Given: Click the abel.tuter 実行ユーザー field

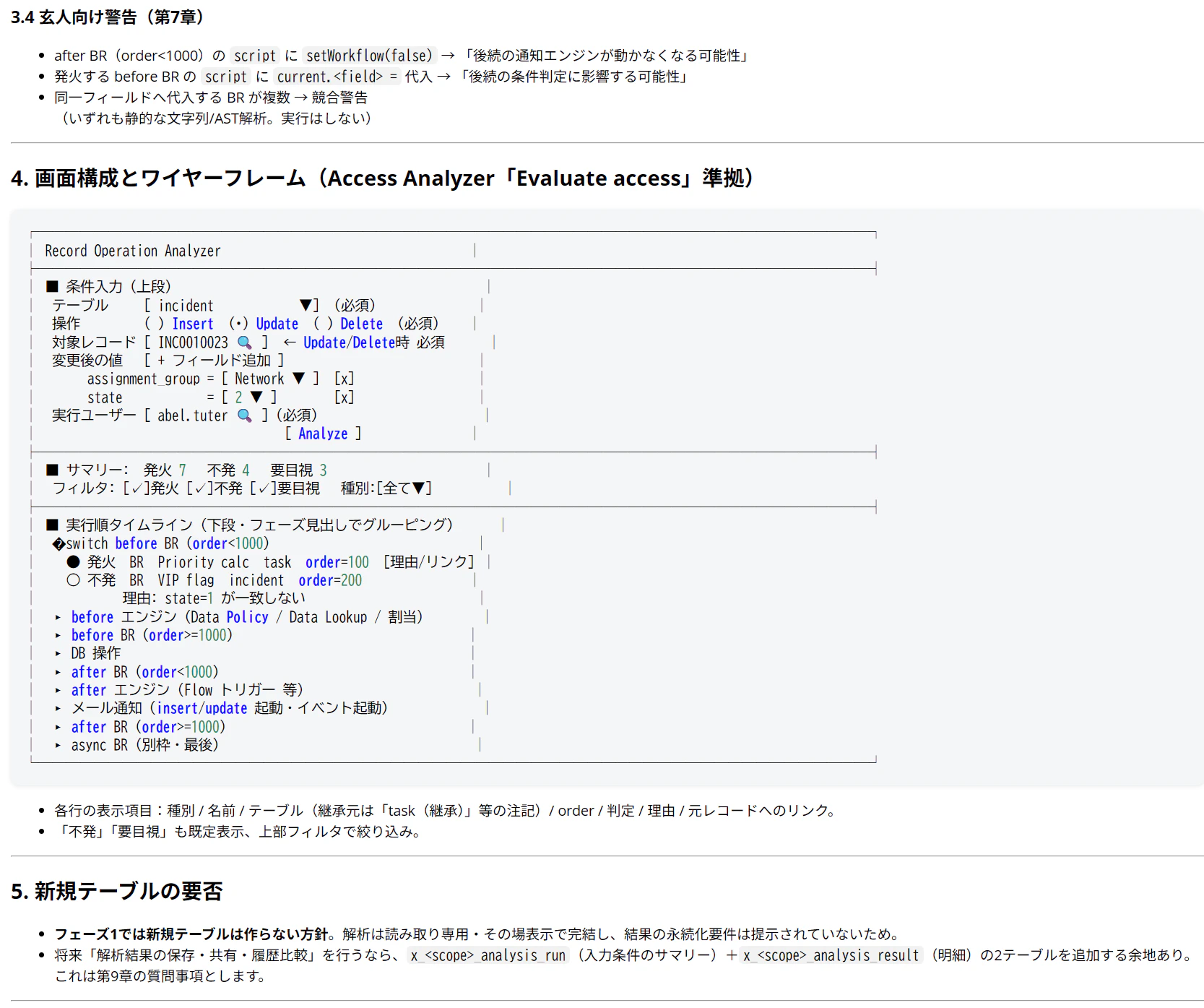Looking at the screenshot, I should point(206,415).
